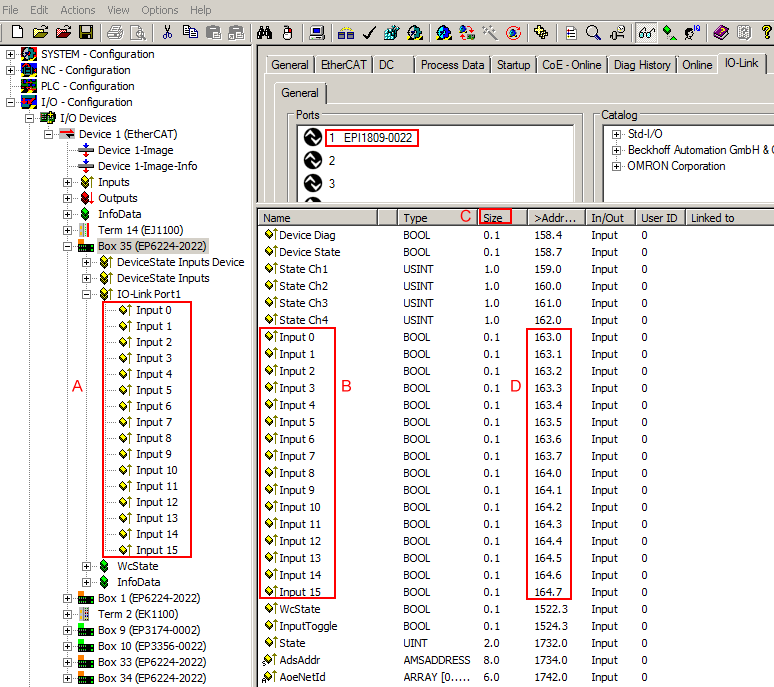Viewport: 774px width, 687px height.
Task: Select port 3 in Ports list
Action: click(332, 184)
